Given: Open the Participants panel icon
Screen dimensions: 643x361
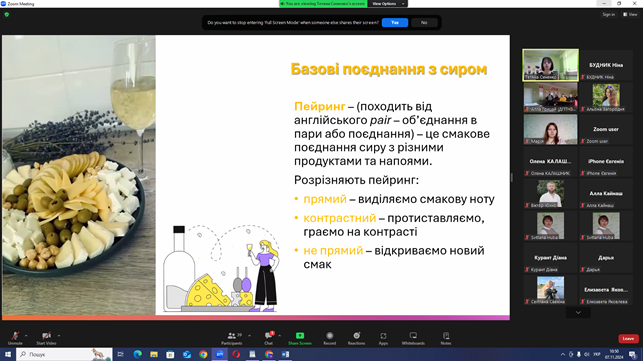Looking at the screenshot, I should point(232,336).
